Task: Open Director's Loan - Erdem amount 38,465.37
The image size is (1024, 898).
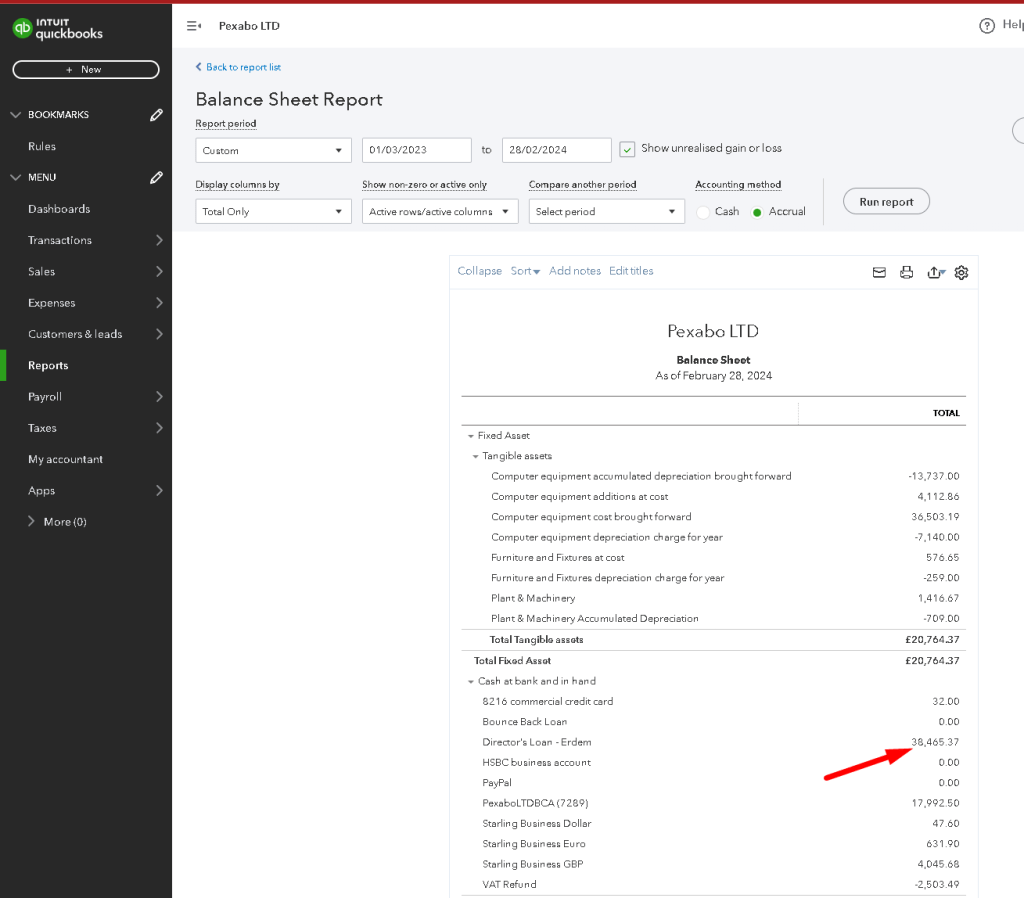Action: pos(935,743)
